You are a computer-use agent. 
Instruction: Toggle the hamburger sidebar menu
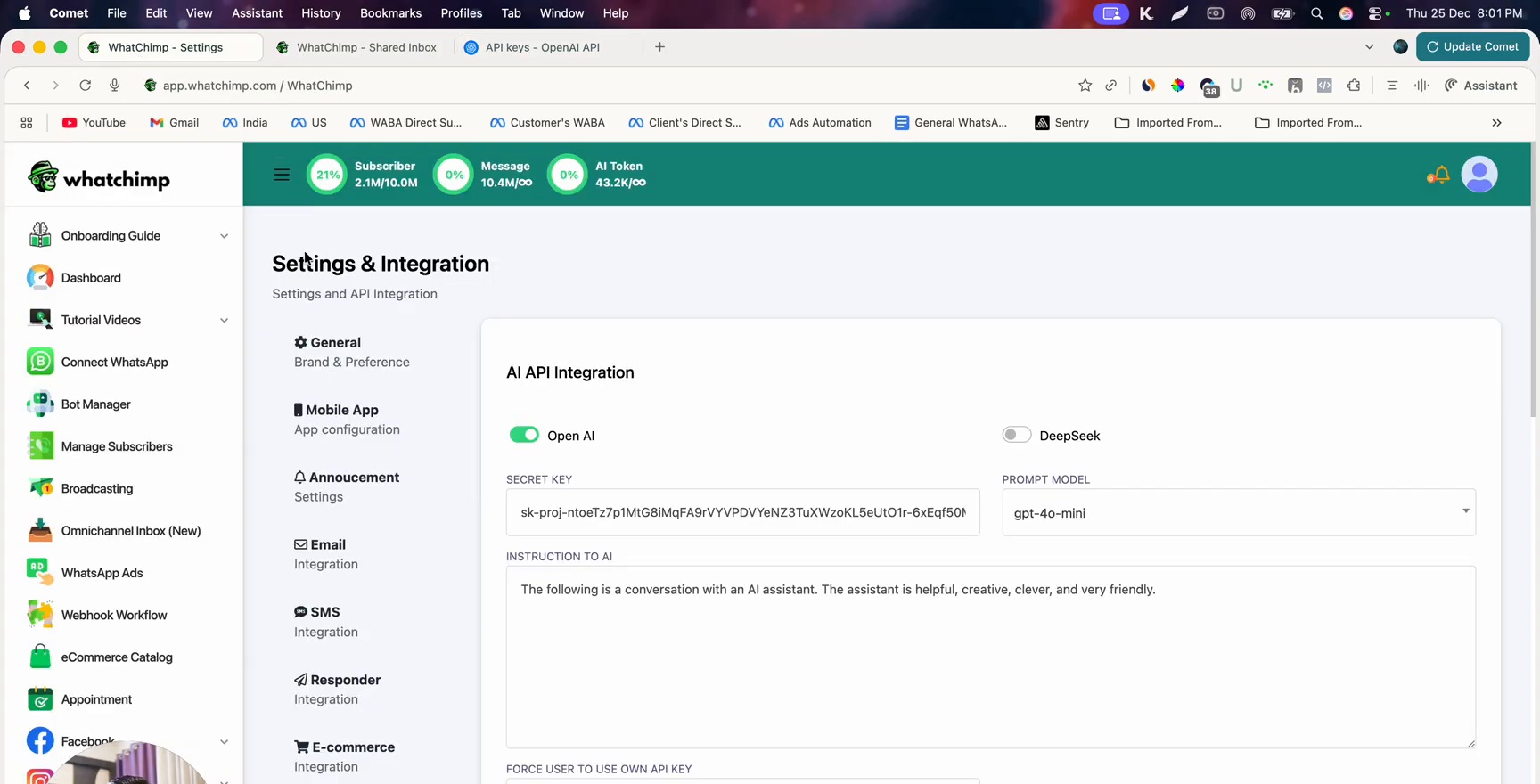pyautogui.click(x=282, y=175)
